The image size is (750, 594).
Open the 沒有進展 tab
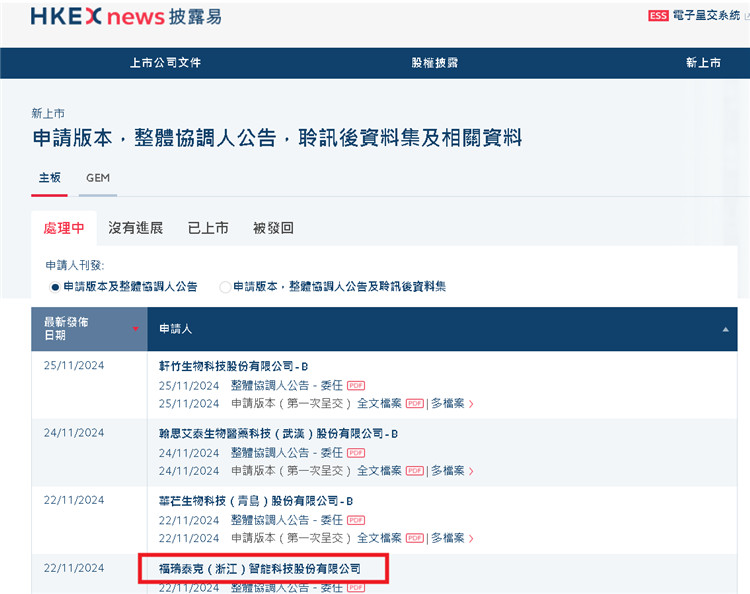135,228
